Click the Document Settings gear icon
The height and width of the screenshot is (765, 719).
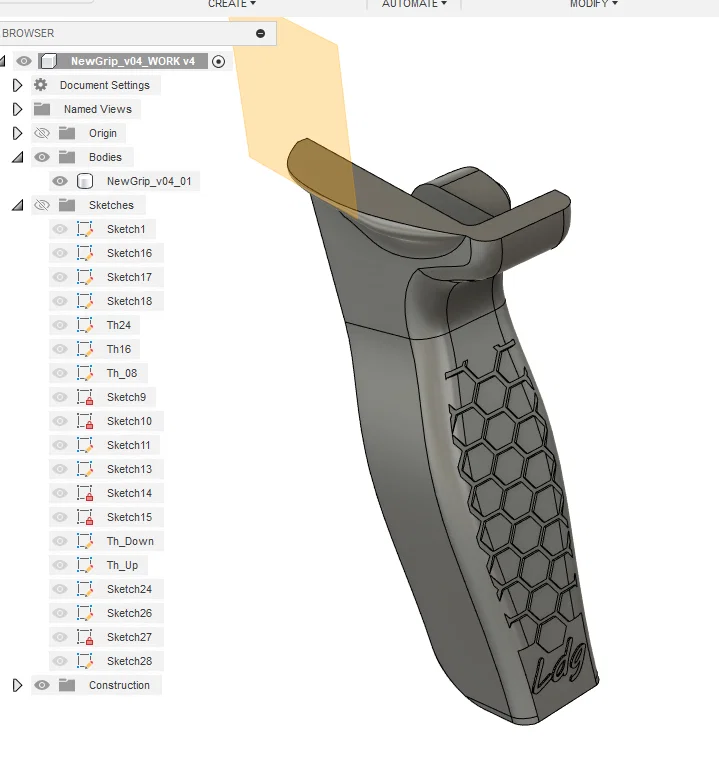coord(40,85)
